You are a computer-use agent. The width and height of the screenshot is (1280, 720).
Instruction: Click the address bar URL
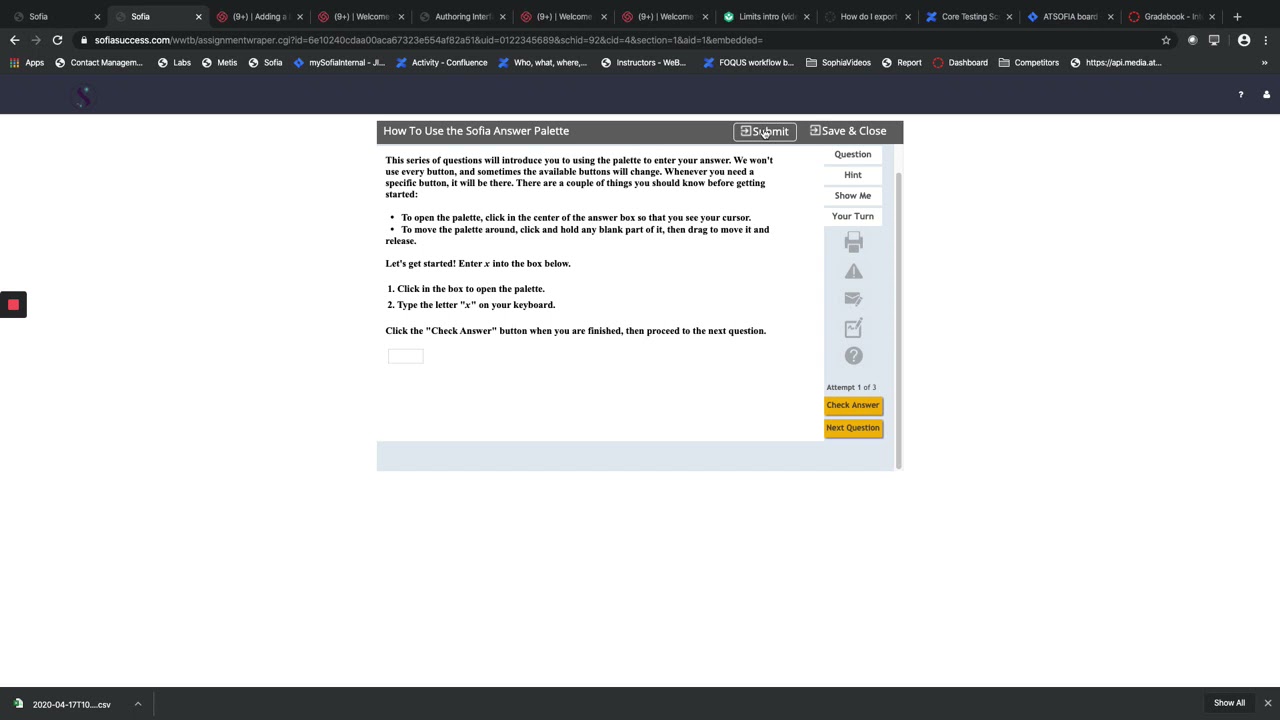pyautogui.click(x=428, y=40)
